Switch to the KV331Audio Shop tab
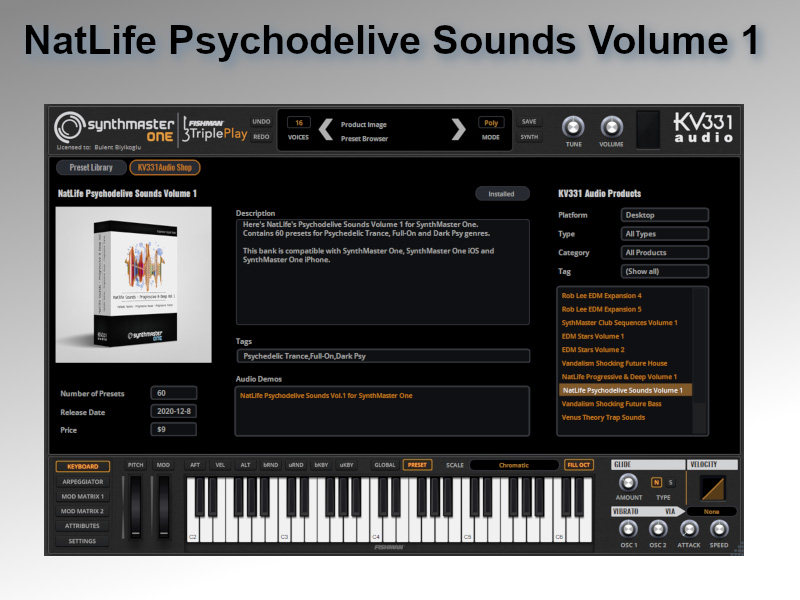The height and width of the screenshot is (600, 800). click(x=165, y=167)
